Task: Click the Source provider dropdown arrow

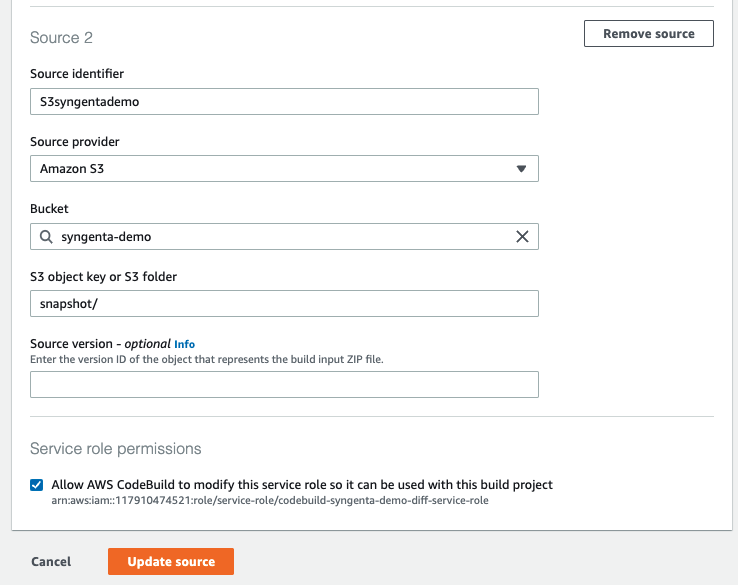Action: [x=521, y=169]
